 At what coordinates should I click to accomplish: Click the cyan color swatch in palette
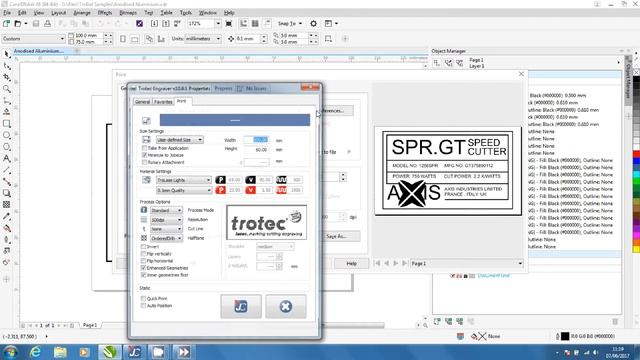636,175
